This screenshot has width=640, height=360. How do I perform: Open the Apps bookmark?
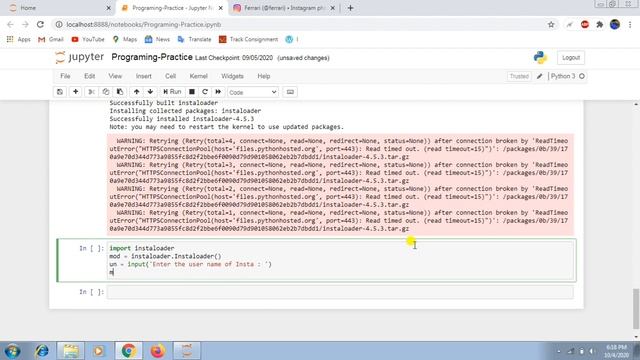[19, 39]
